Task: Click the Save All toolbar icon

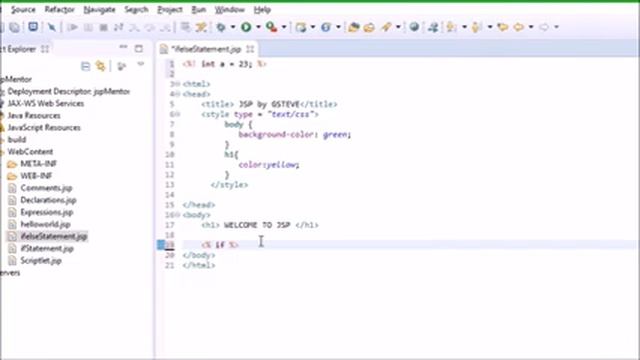Action: pyautogui.click(x=14, y=27)
